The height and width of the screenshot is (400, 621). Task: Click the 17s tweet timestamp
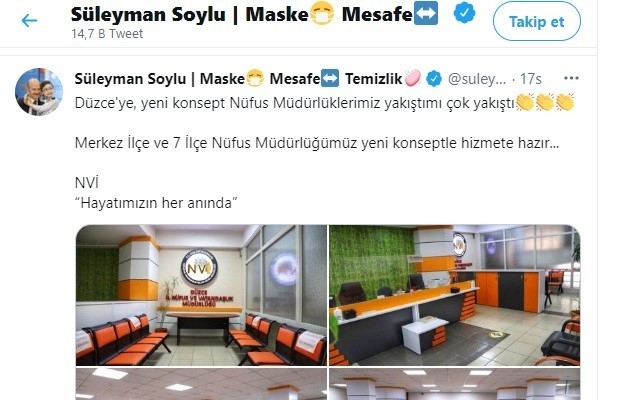(x=530, y=79)
